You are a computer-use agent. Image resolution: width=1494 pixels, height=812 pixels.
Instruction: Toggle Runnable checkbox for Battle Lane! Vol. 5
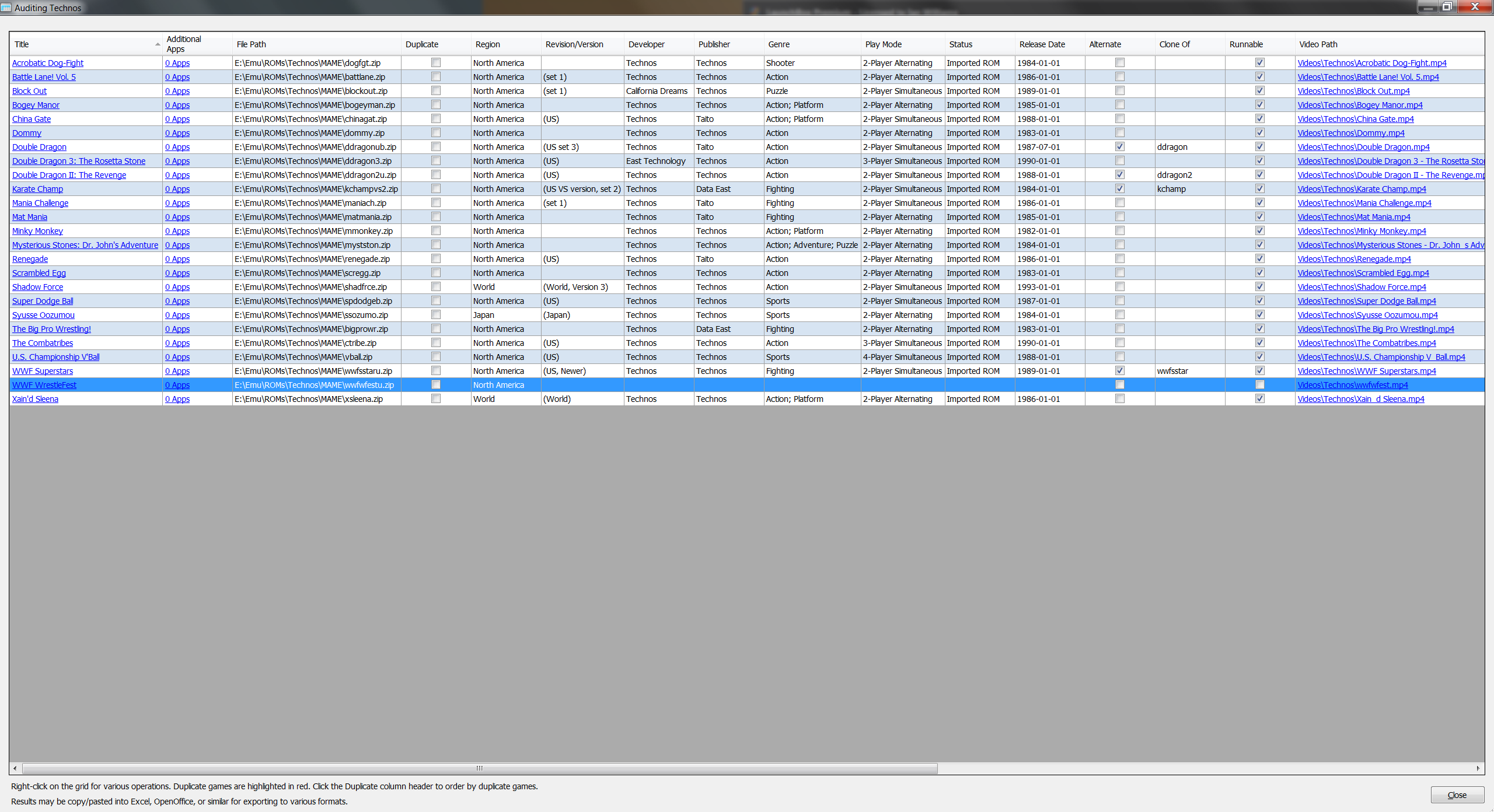[1260, 76]
